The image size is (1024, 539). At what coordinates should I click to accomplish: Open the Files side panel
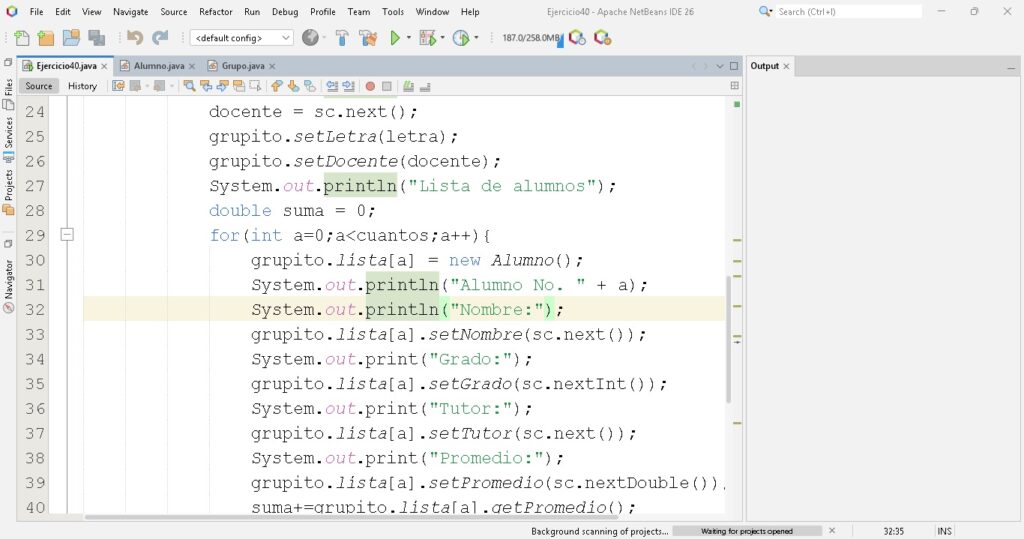(8, 93)
